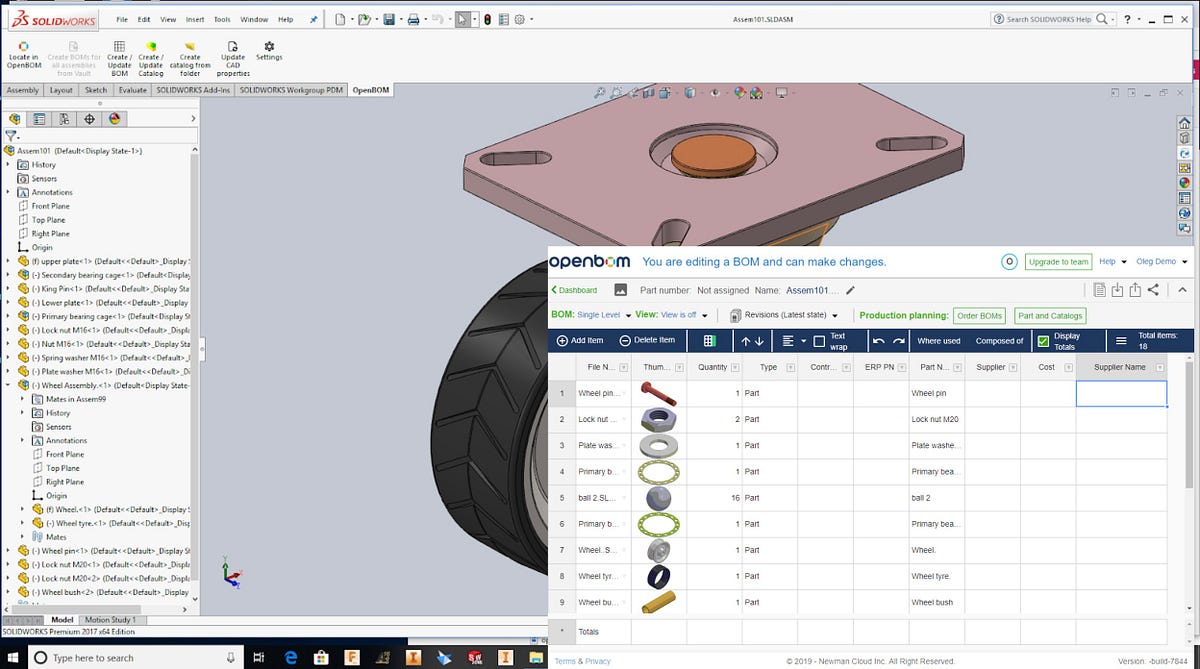Image resolution: width=1200 pixels, height=669 pixels.
Task: Open OpenBOM Settings gear in ribbon
Action: (269, 45)
